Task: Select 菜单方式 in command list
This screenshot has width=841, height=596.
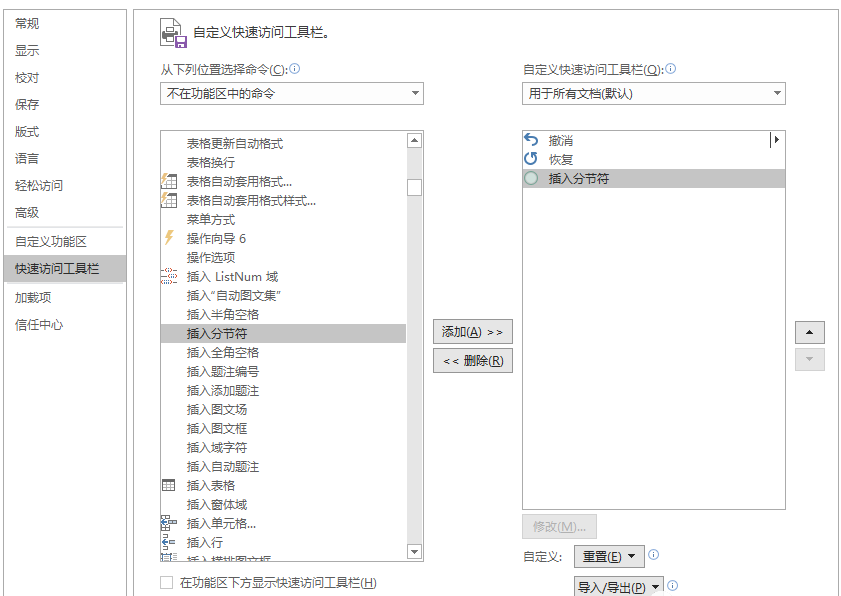Action: pos(283,219)
